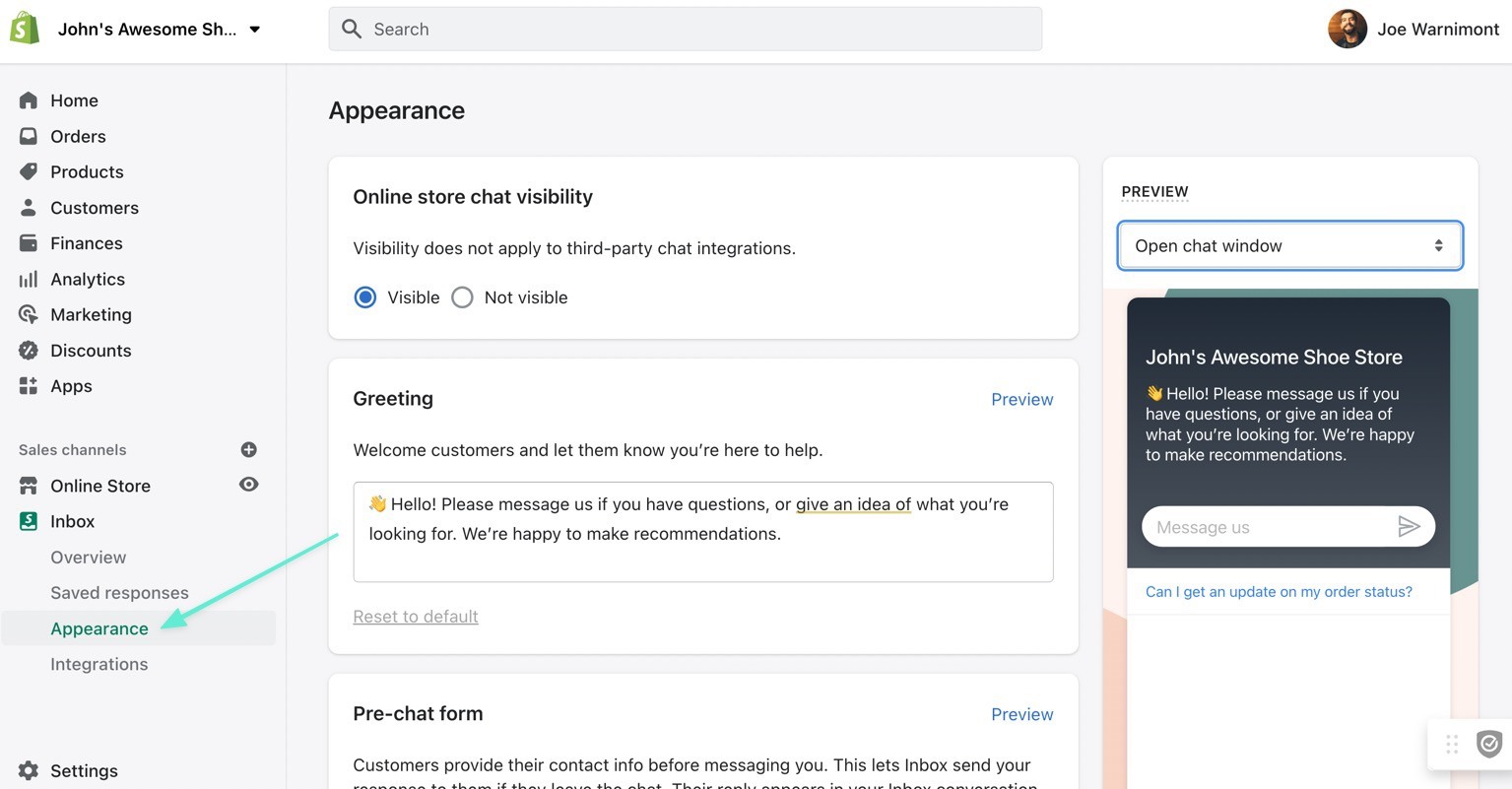Select the Not visible radio button
This screenshot has height=789, width=1512.
(462, 297)
